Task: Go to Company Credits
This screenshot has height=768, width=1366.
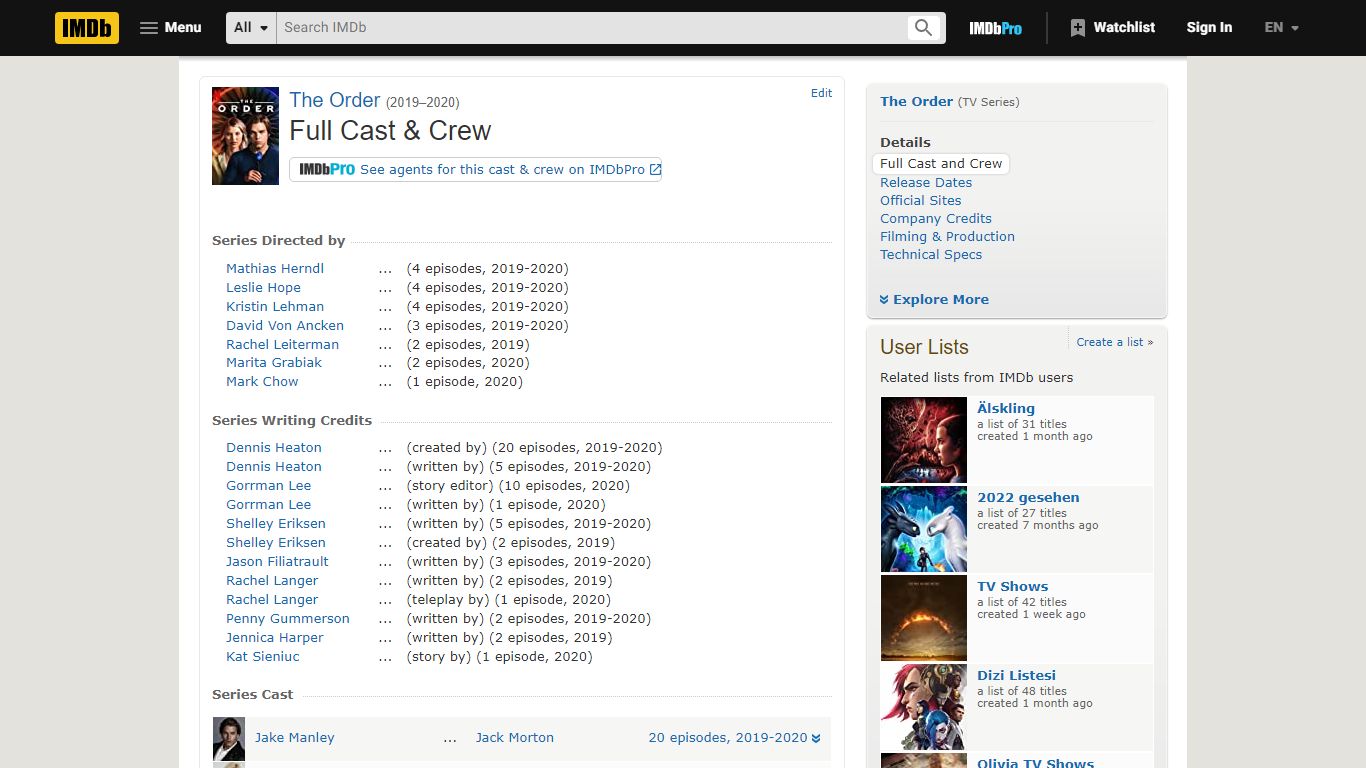Action: [936, 219]
